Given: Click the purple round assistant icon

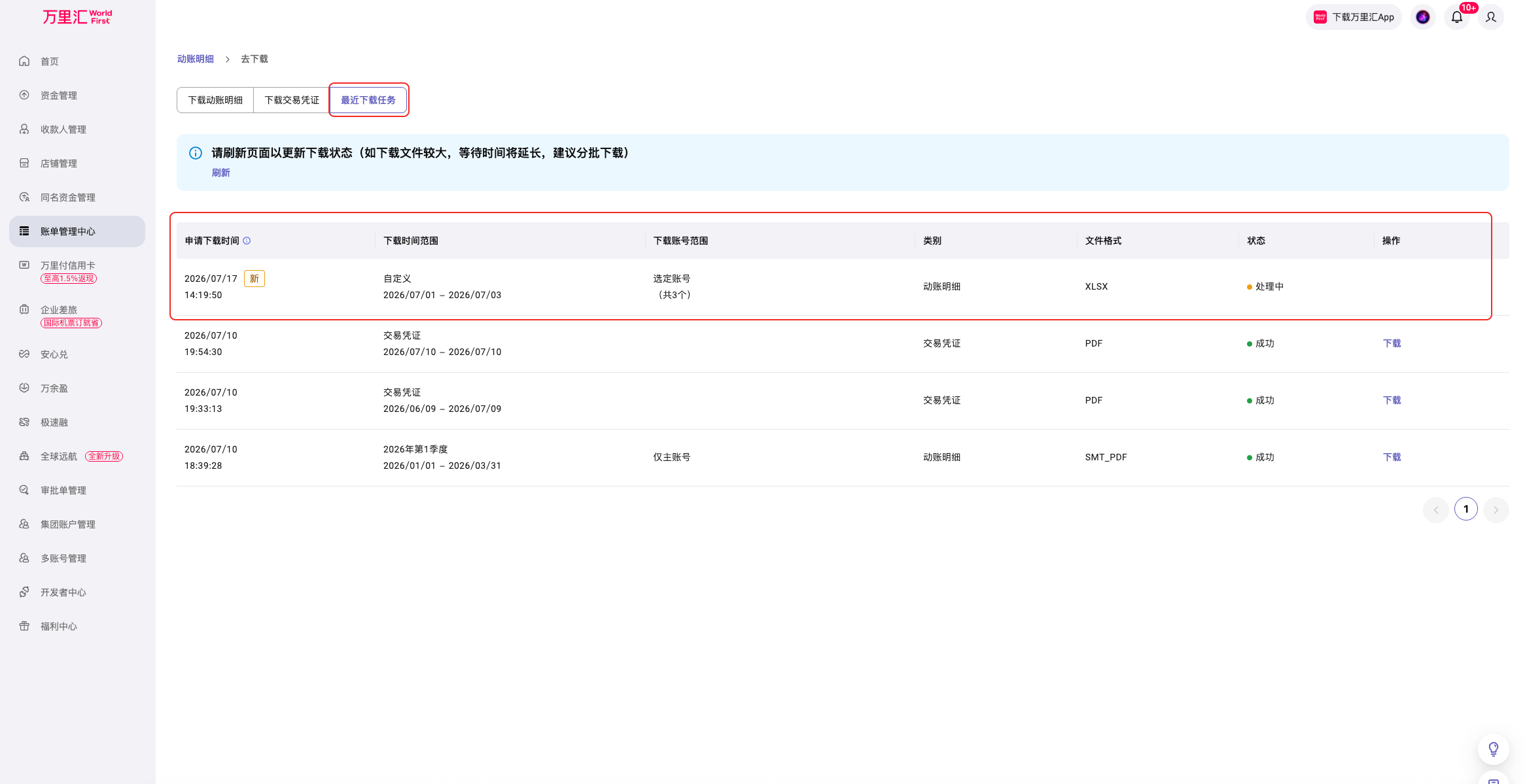Looking at the screenshot, I should [x=1423, y=17].
